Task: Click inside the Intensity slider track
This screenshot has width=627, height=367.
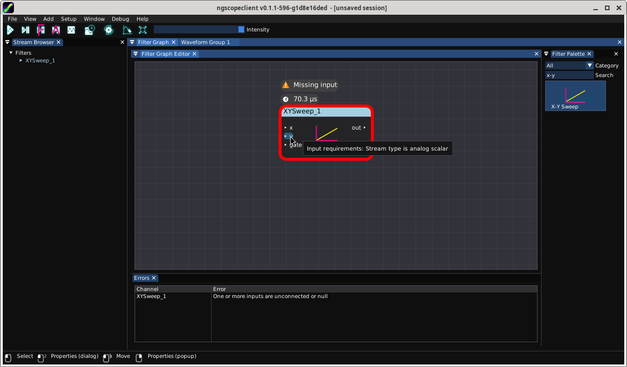Action: tap(199, 30)
